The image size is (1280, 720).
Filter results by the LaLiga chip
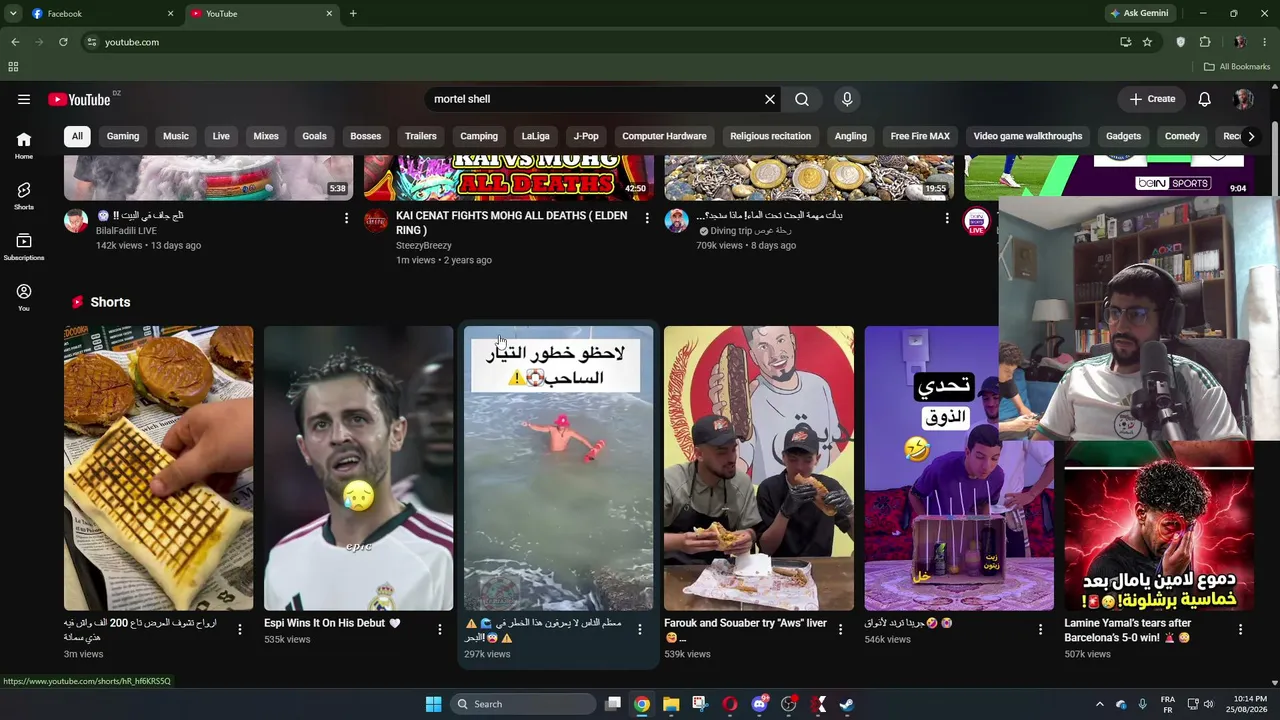536,136
